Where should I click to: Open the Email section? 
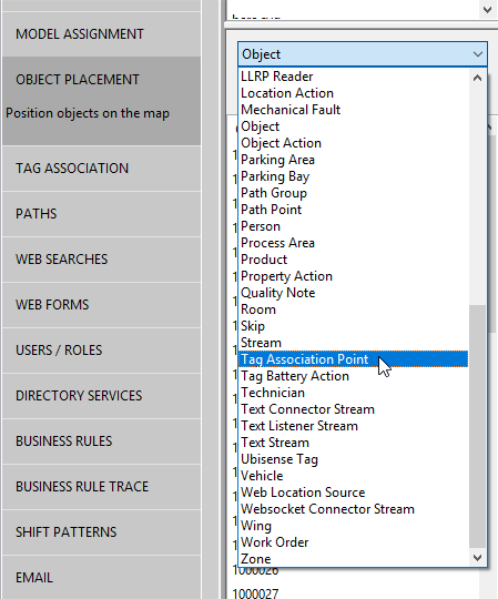click(101, 577)
